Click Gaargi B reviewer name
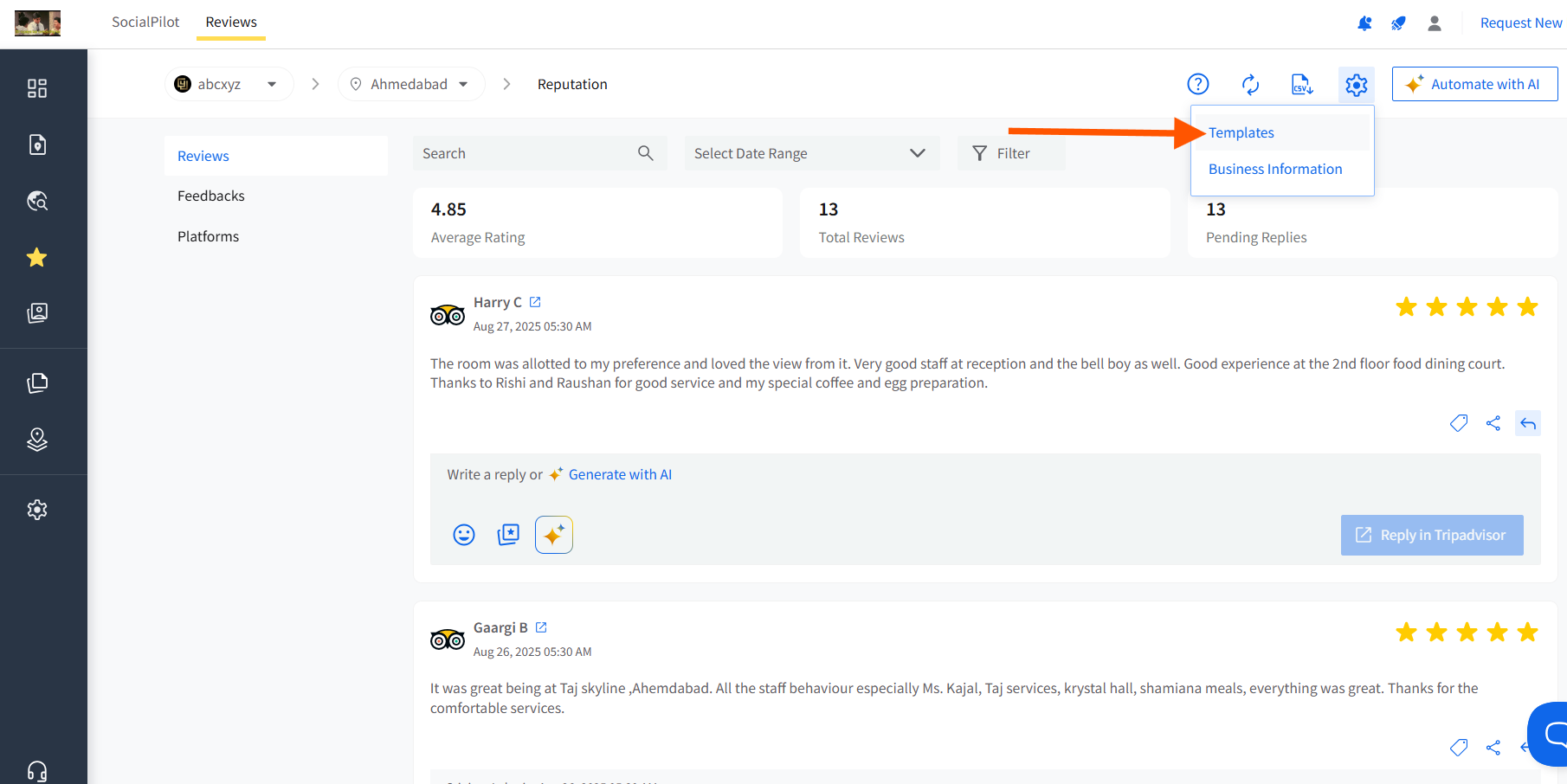The height and width of the screenshot is (784, 1567). click(500, 627)
